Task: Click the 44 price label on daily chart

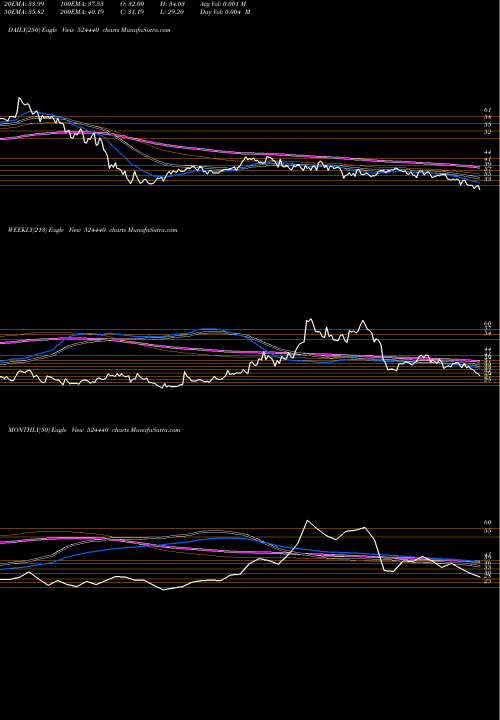Action: 488,152
